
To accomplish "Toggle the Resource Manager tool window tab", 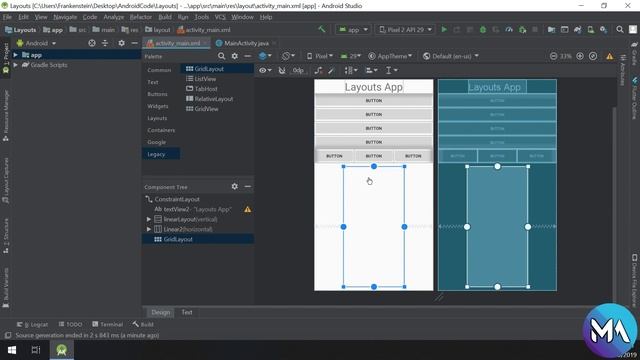I will [6, 116].
